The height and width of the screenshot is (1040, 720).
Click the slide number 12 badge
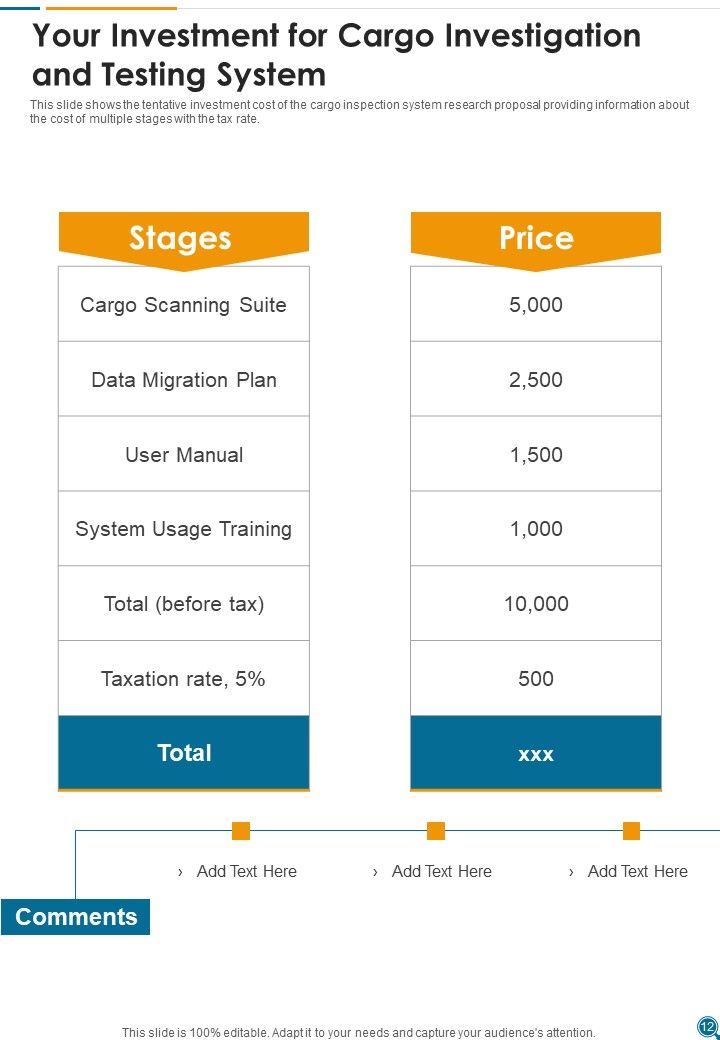[x=707, y=1026]
